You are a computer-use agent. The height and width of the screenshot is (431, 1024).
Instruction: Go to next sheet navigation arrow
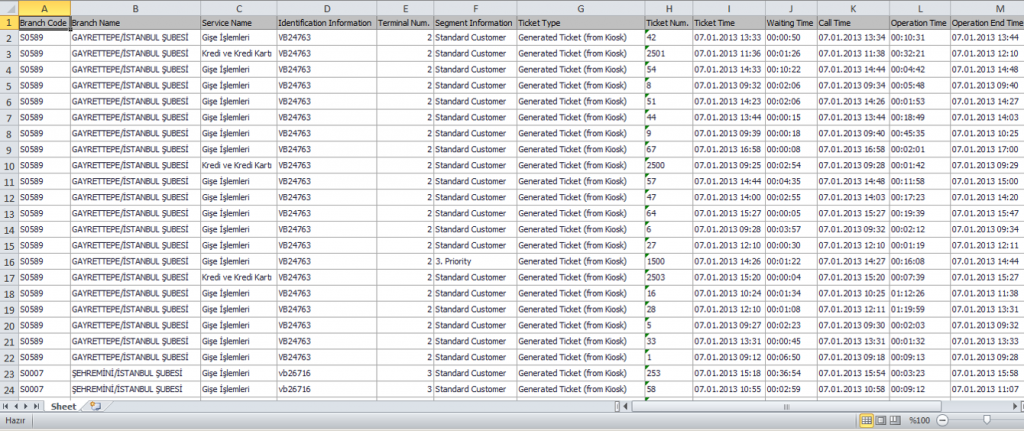pos(25,406)
